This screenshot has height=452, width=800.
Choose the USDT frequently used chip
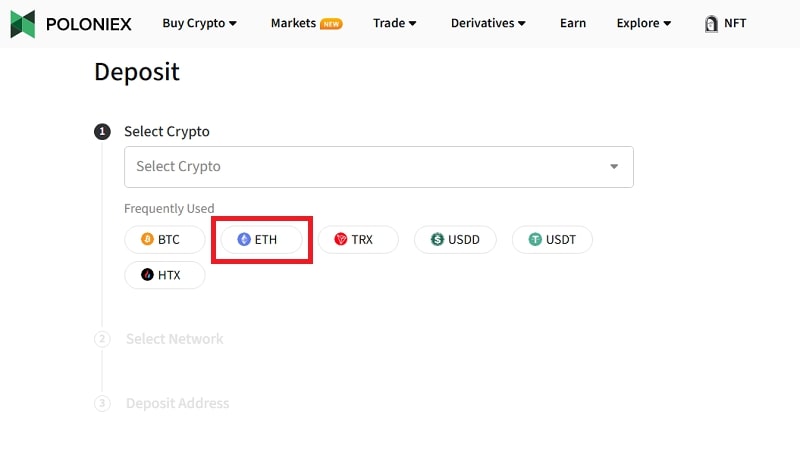point(552,240)
